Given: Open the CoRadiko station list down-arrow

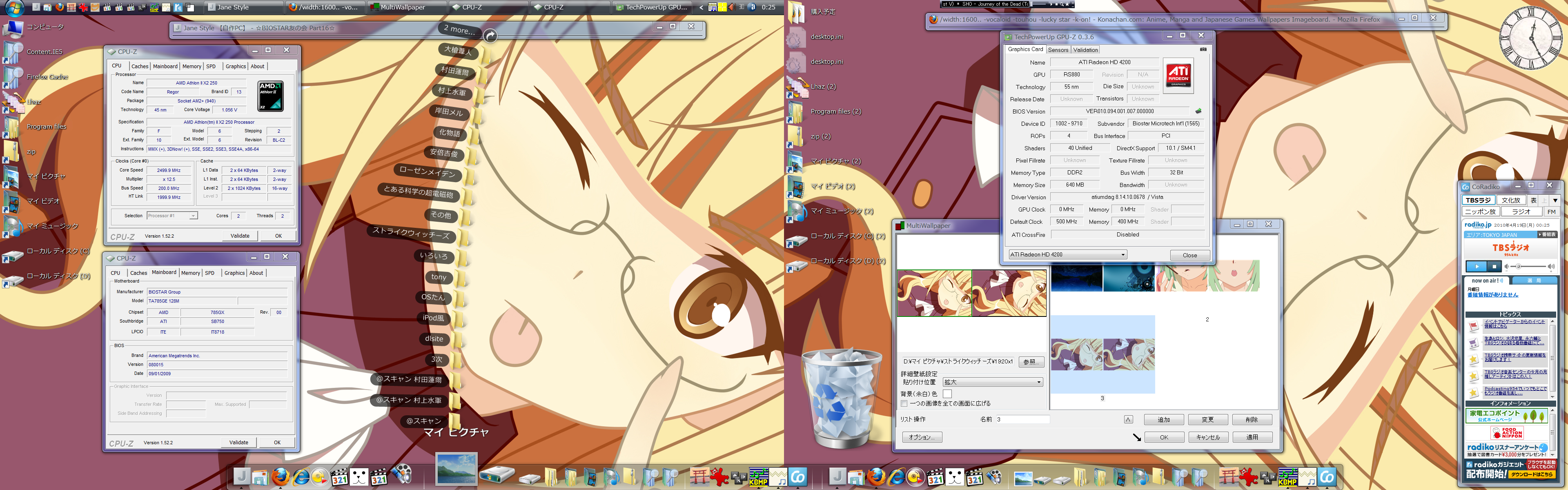Looking at the screenshot, I should pos(1555,200).
